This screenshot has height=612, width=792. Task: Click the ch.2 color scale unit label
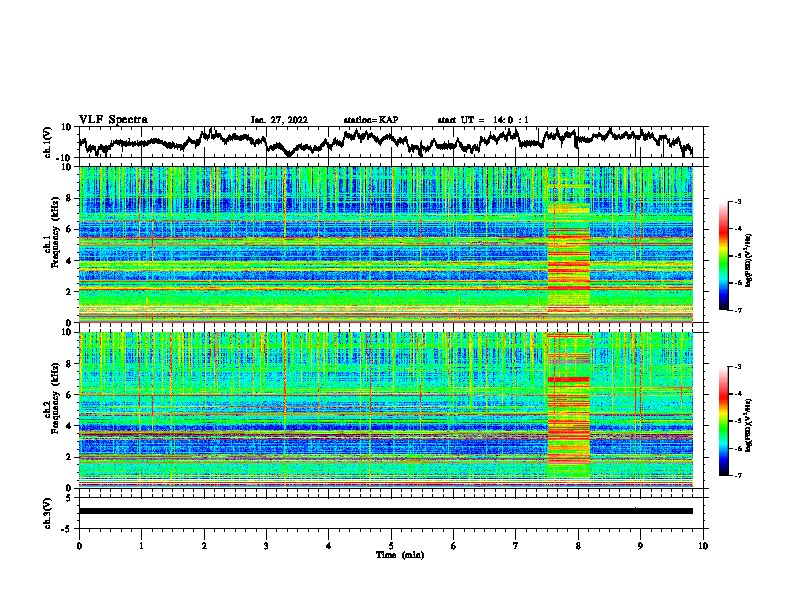[x=749, y=425]
